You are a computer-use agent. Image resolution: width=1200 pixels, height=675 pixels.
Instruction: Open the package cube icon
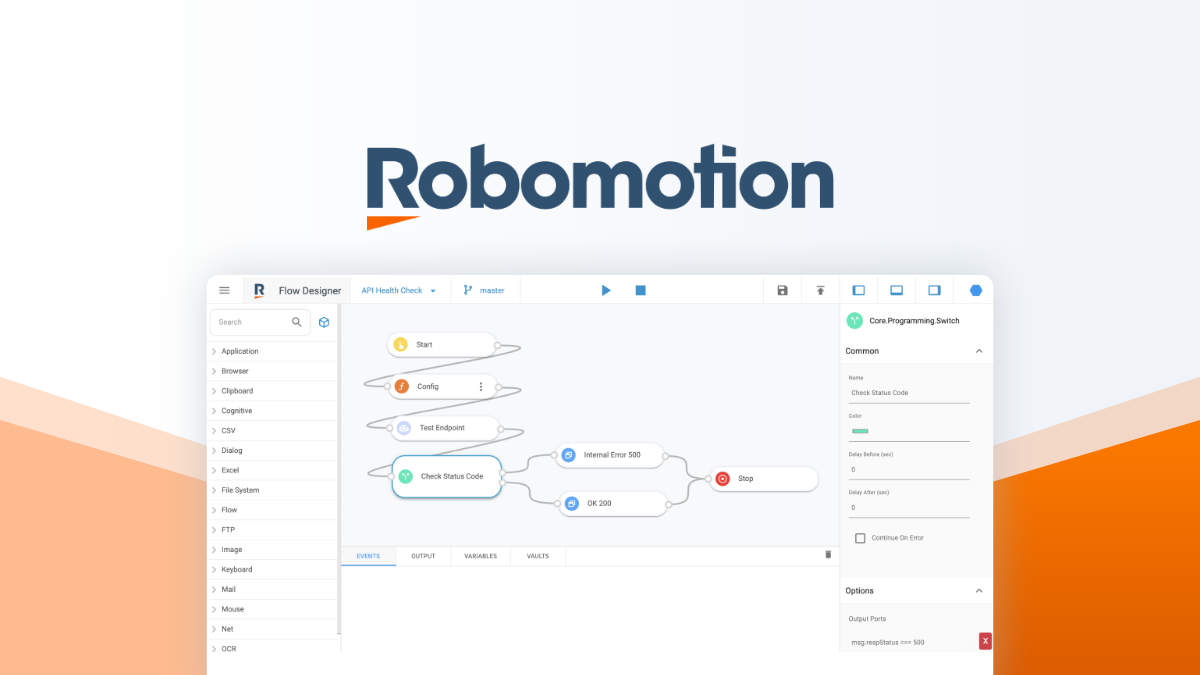pos(324,322)
